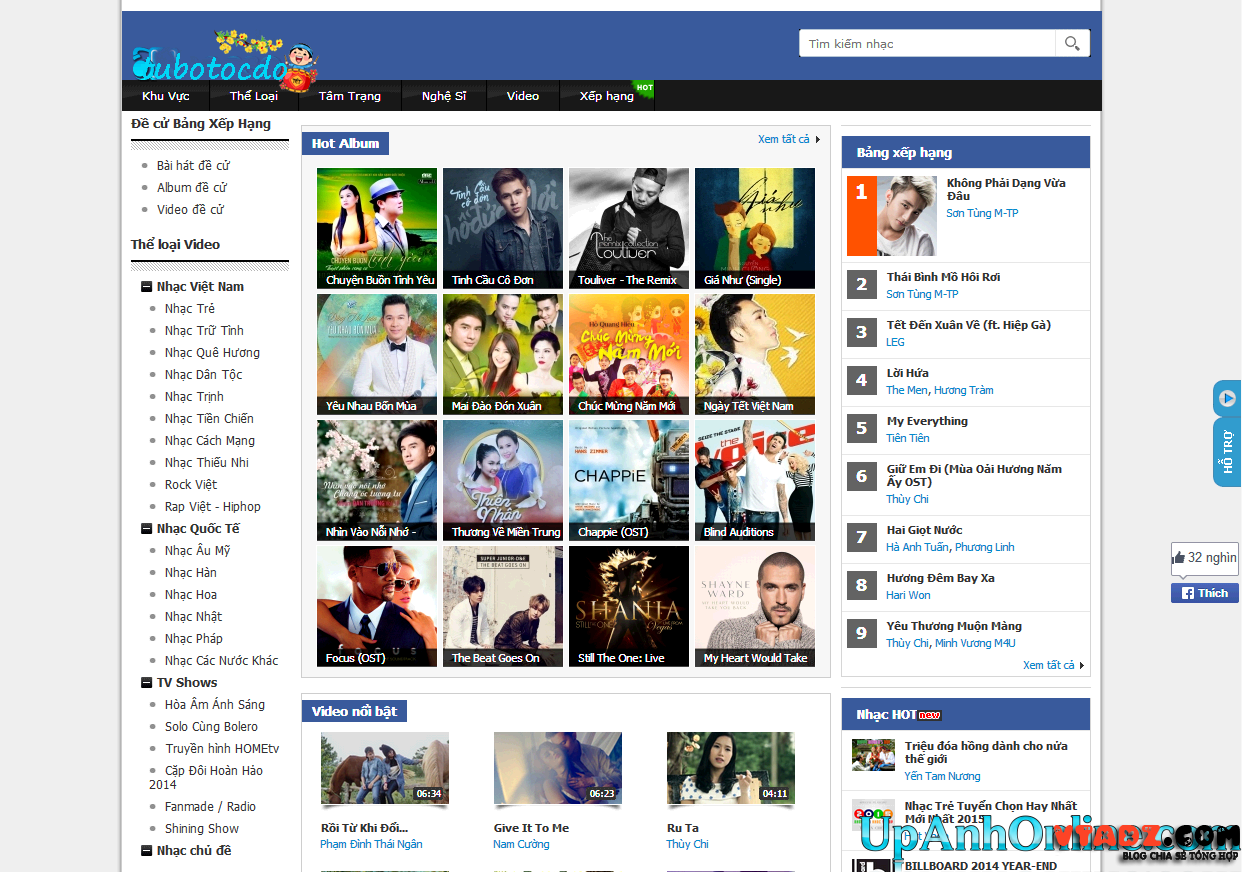Open the Khu Vực menu
Image resolution: width=1242 pixels, height=872 pixels.
tap(166, 96)
